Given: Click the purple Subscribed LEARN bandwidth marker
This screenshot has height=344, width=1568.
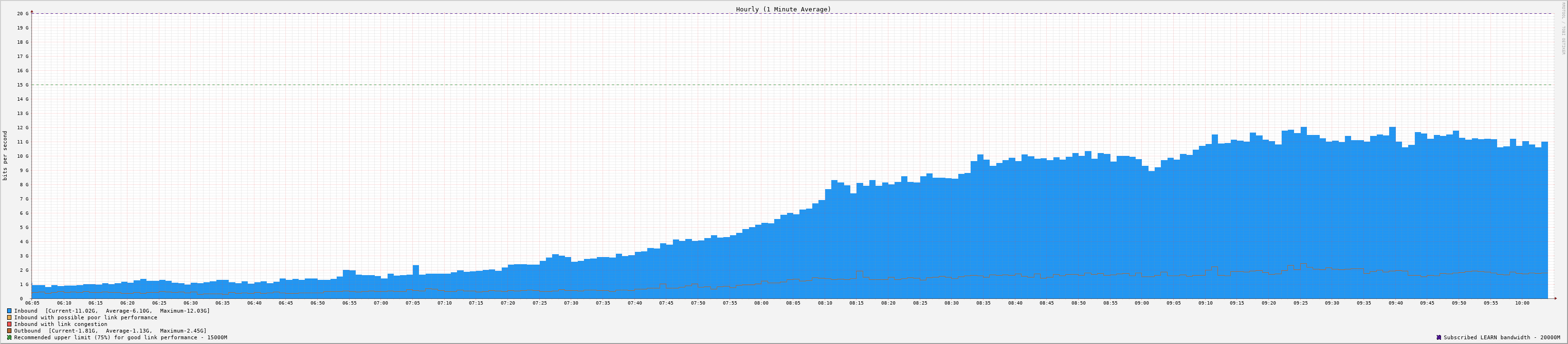Looking at the screenshot, I should tap(1439, 337).
